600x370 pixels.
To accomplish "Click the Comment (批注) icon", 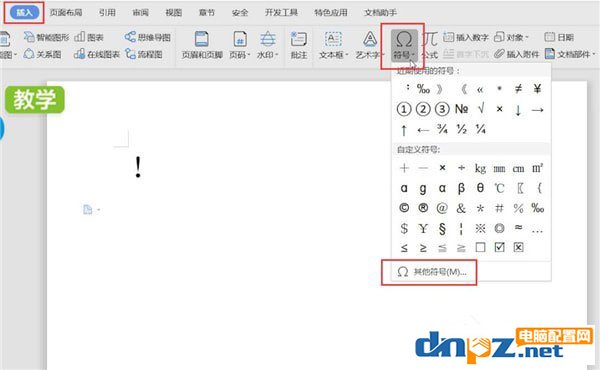I will [298, 46].
